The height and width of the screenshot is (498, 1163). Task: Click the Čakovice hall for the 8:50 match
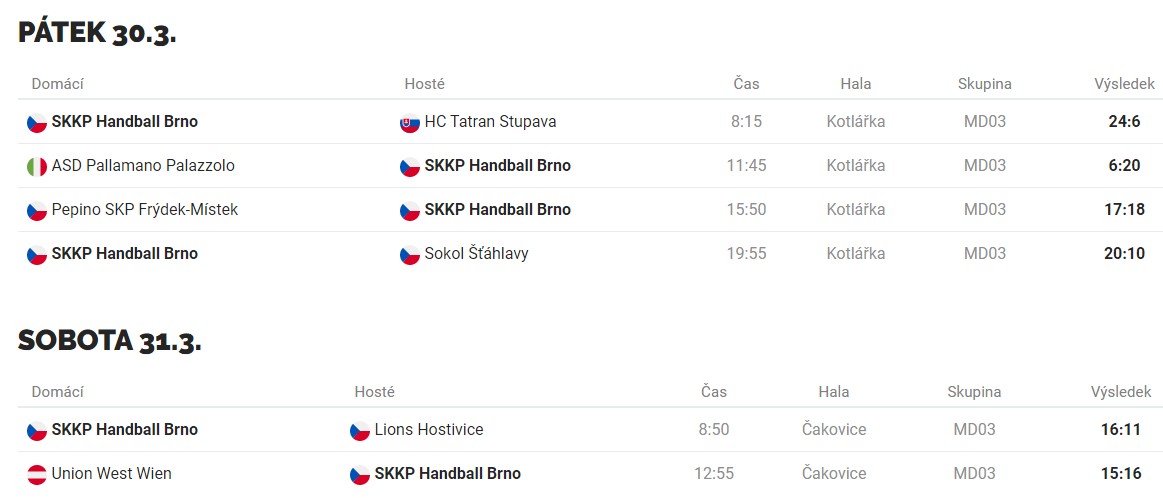tap(834, 429)
